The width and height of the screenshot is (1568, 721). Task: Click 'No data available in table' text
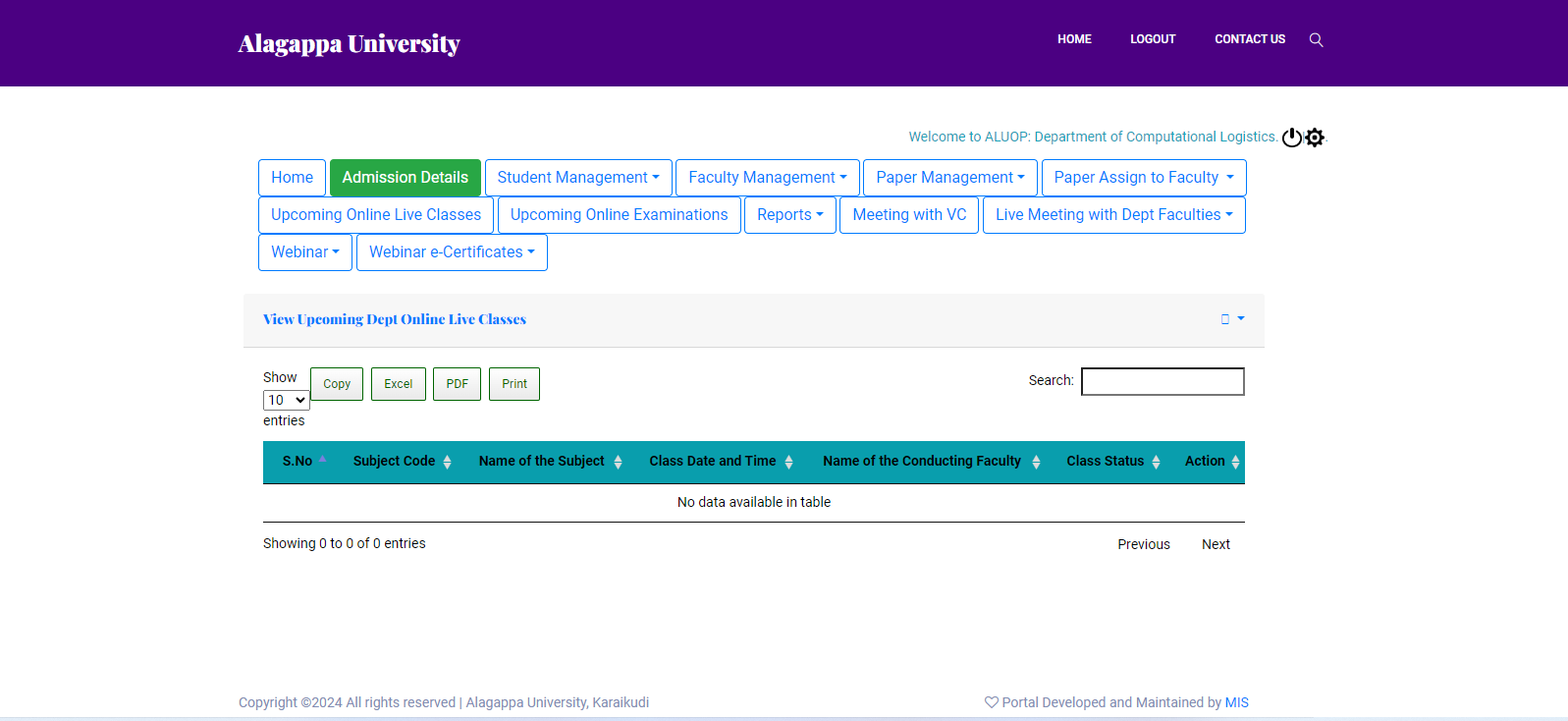(x=754, y=502)
